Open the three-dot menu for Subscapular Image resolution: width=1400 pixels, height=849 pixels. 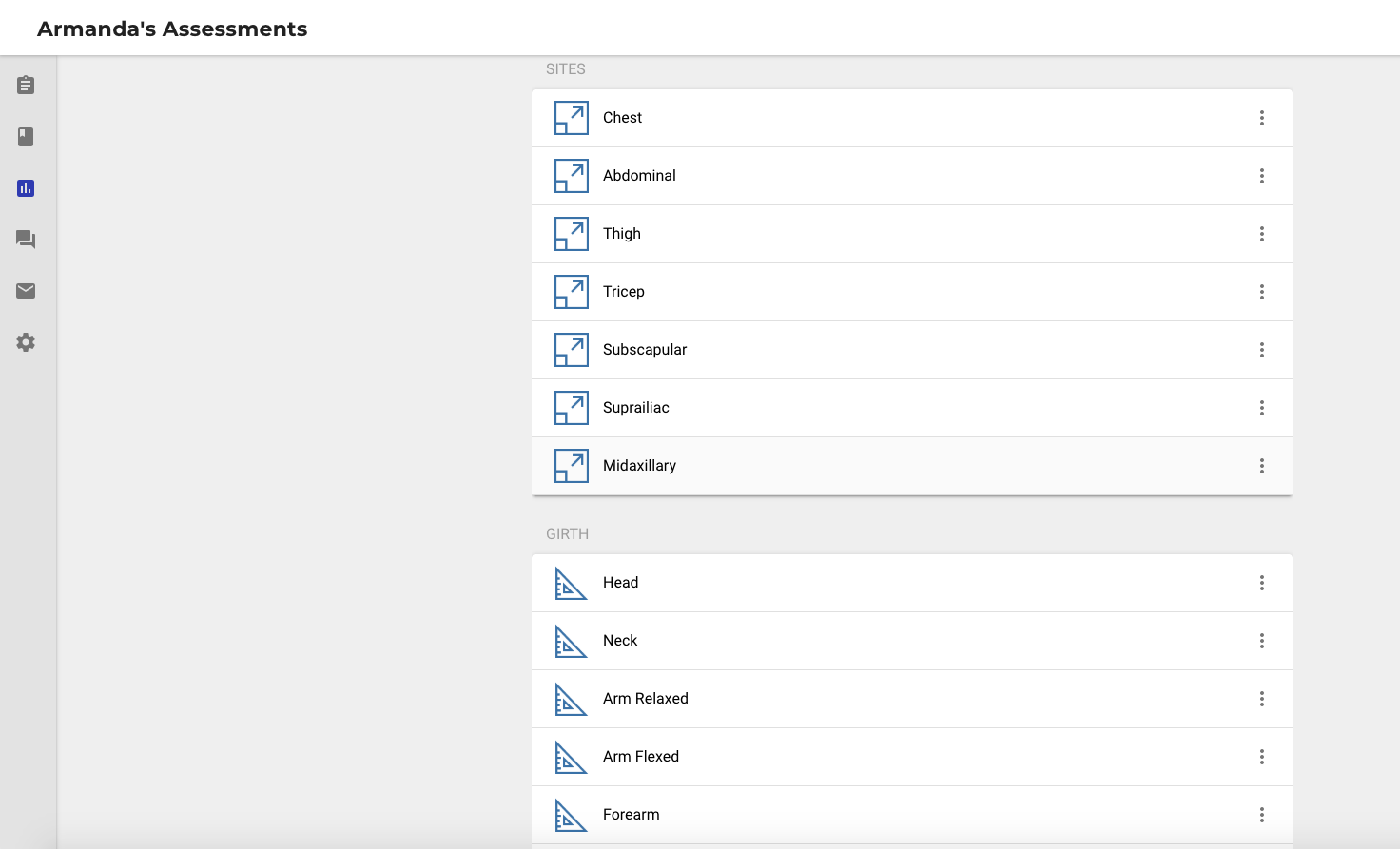pyautogui.click(x=1262, y=350)
